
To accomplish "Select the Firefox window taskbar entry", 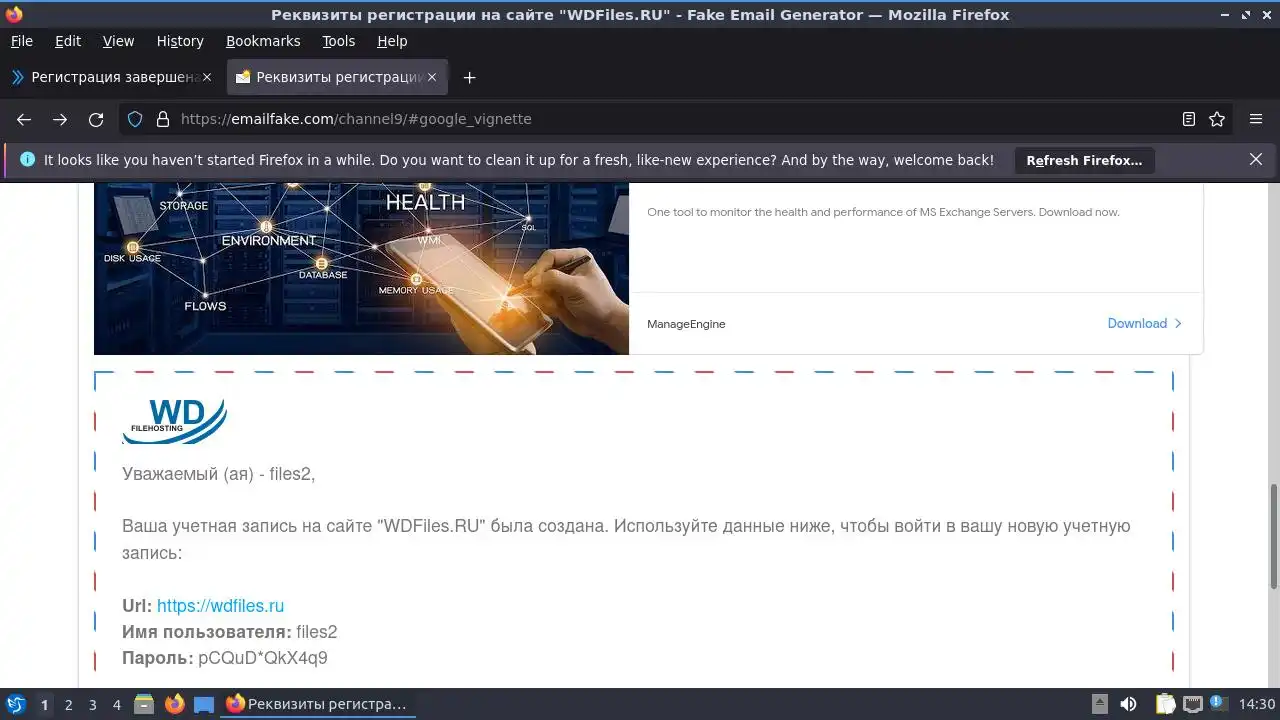I will pyautogui.click(x=317, y=704).
